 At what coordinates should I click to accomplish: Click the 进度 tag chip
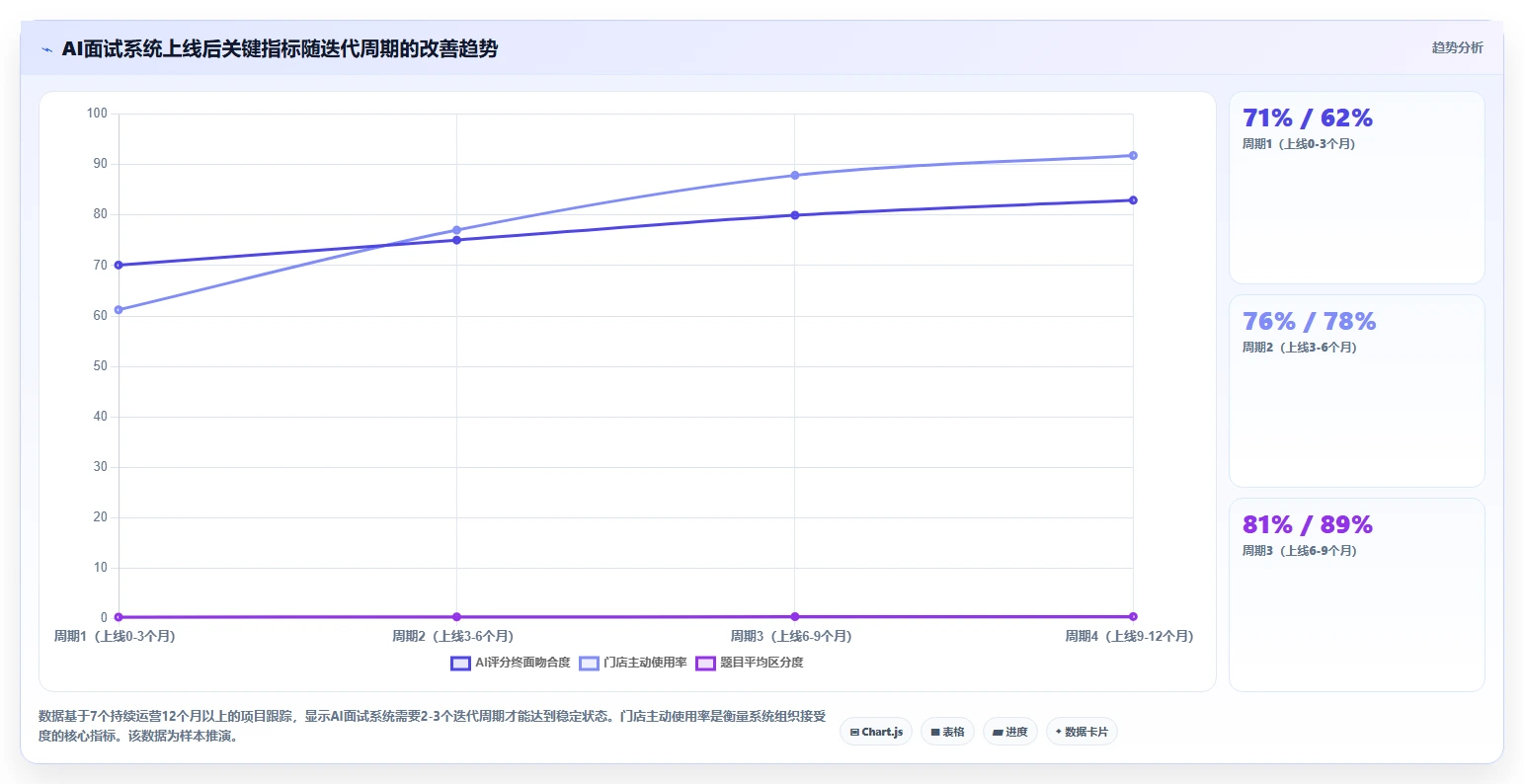[1010, 732]
